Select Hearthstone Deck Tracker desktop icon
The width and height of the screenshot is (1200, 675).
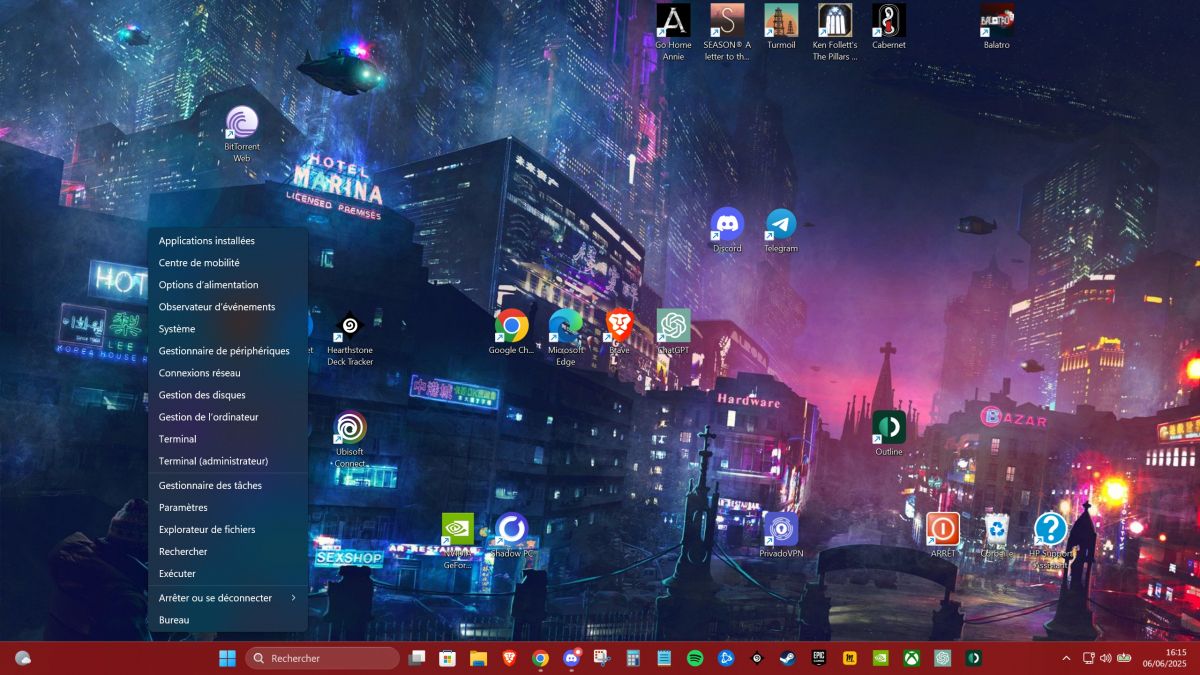pyautogui.click(x=350, y=339)
